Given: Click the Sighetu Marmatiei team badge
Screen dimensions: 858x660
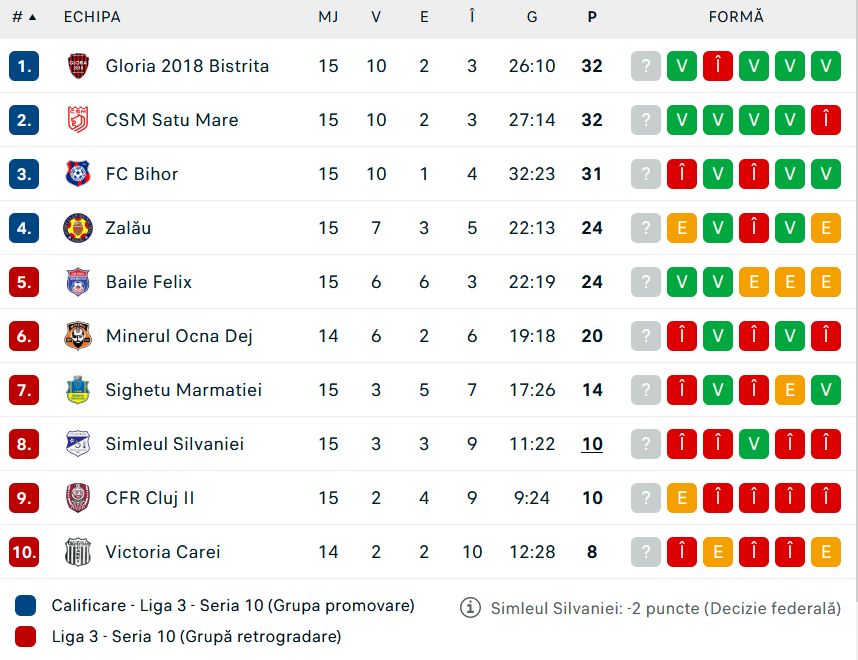Looking at the screenshot, I should pyautogui.click(x=77, y=390).
